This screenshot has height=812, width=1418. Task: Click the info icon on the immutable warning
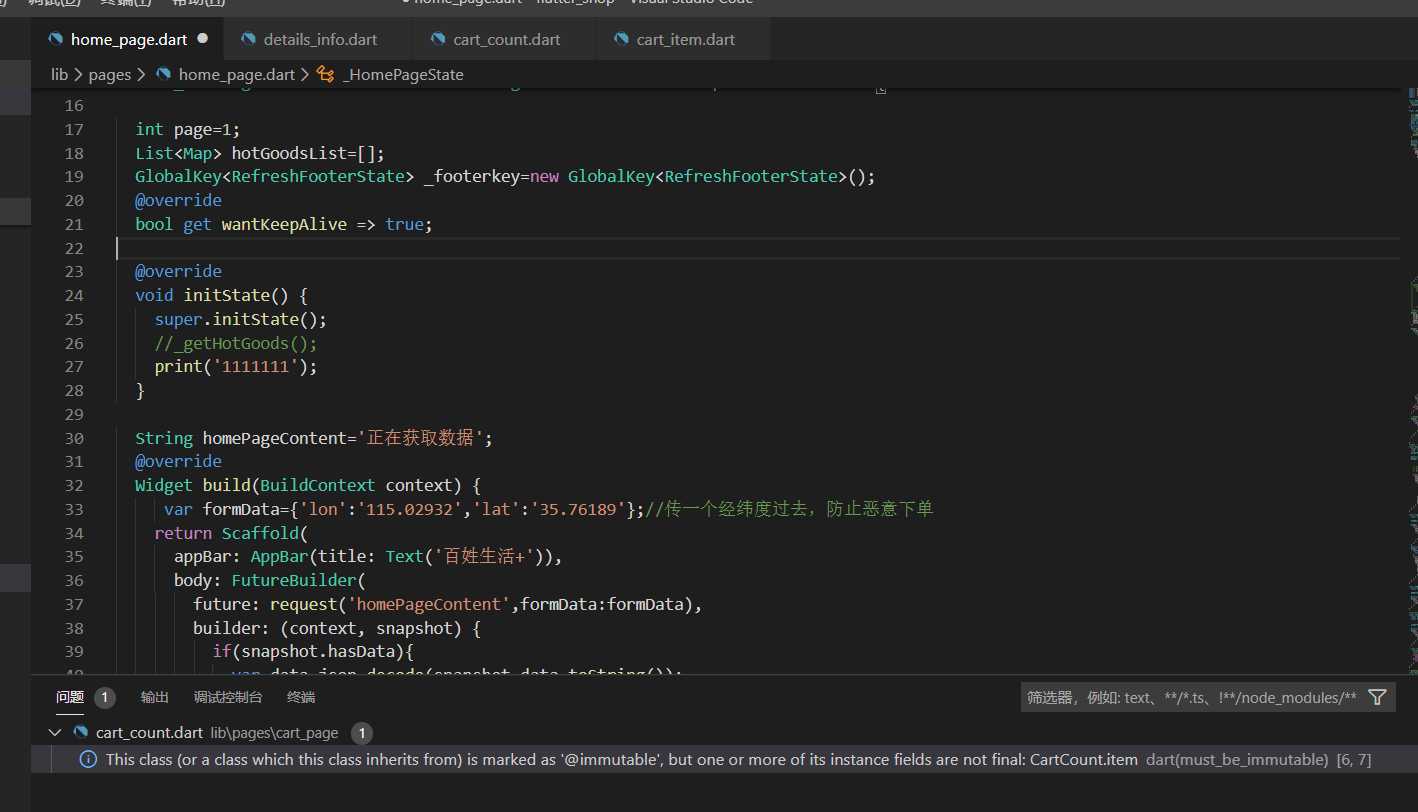[88, 759]
